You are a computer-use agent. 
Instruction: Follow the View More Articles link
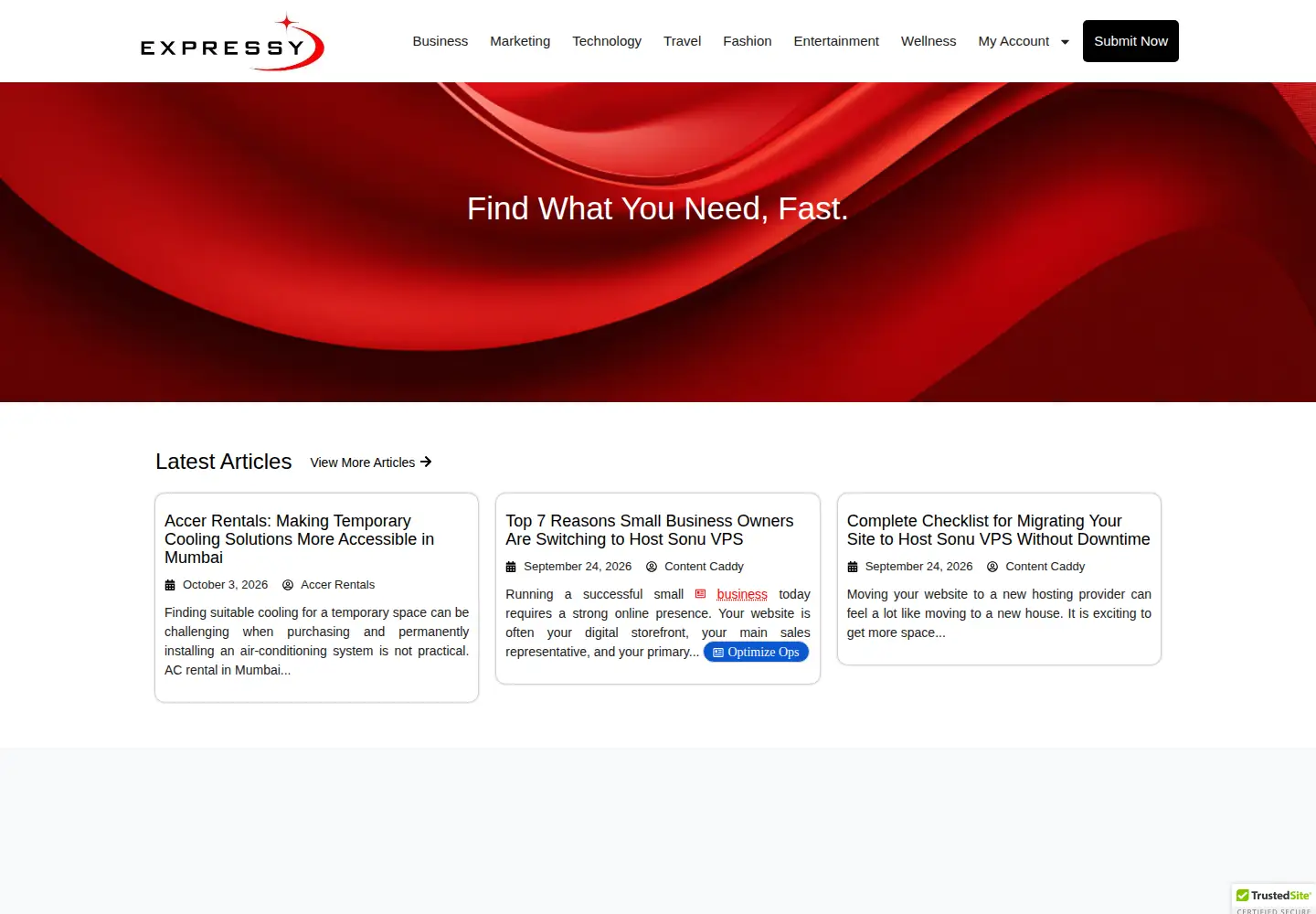click(x=371, y=462)
